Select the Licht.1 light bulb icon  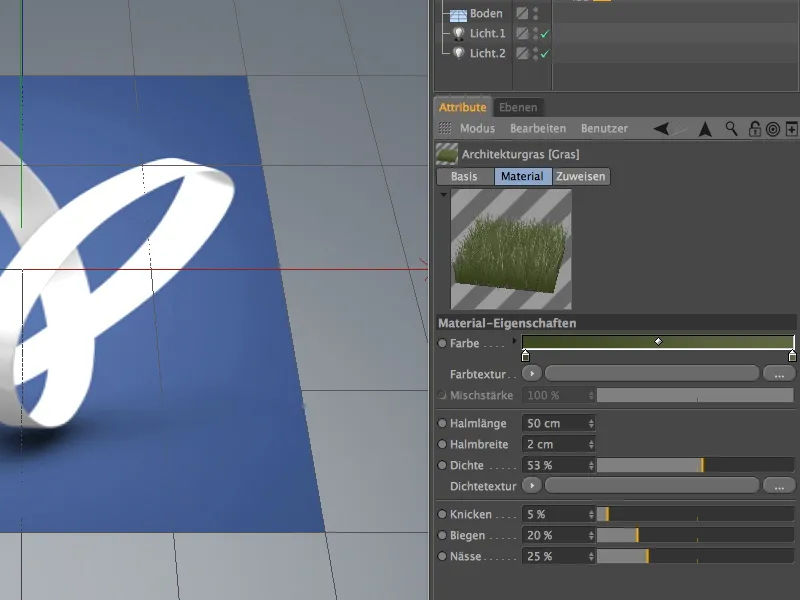[459, 34]
